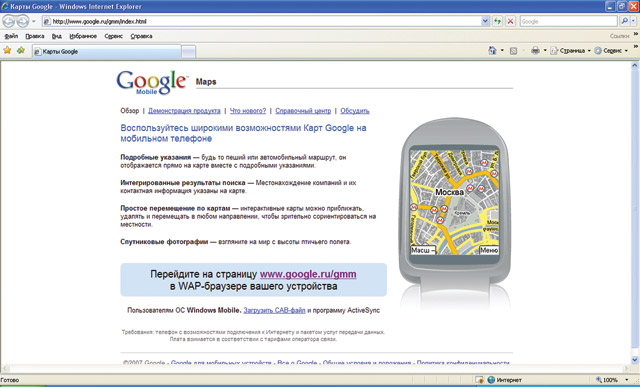The width and height of the screenshot is (640, 387).
Task: Click the vertical scrollbar up arrow
Action: [635, 65]
